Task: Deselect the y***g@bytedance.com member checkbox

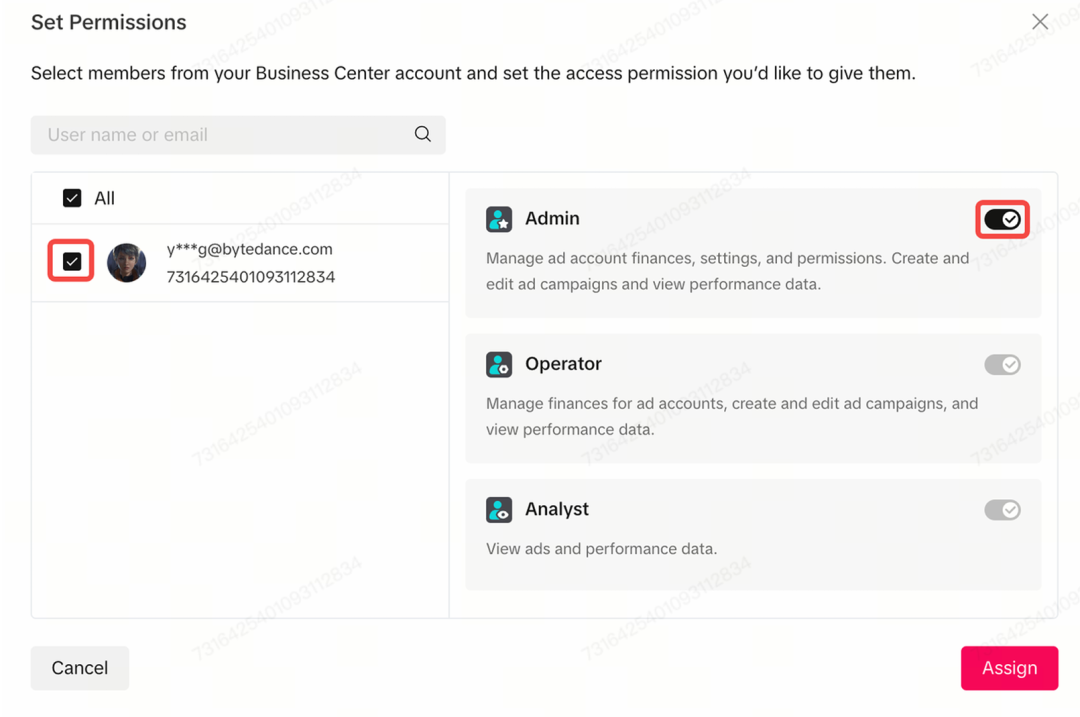Action: tap(72, 262)
